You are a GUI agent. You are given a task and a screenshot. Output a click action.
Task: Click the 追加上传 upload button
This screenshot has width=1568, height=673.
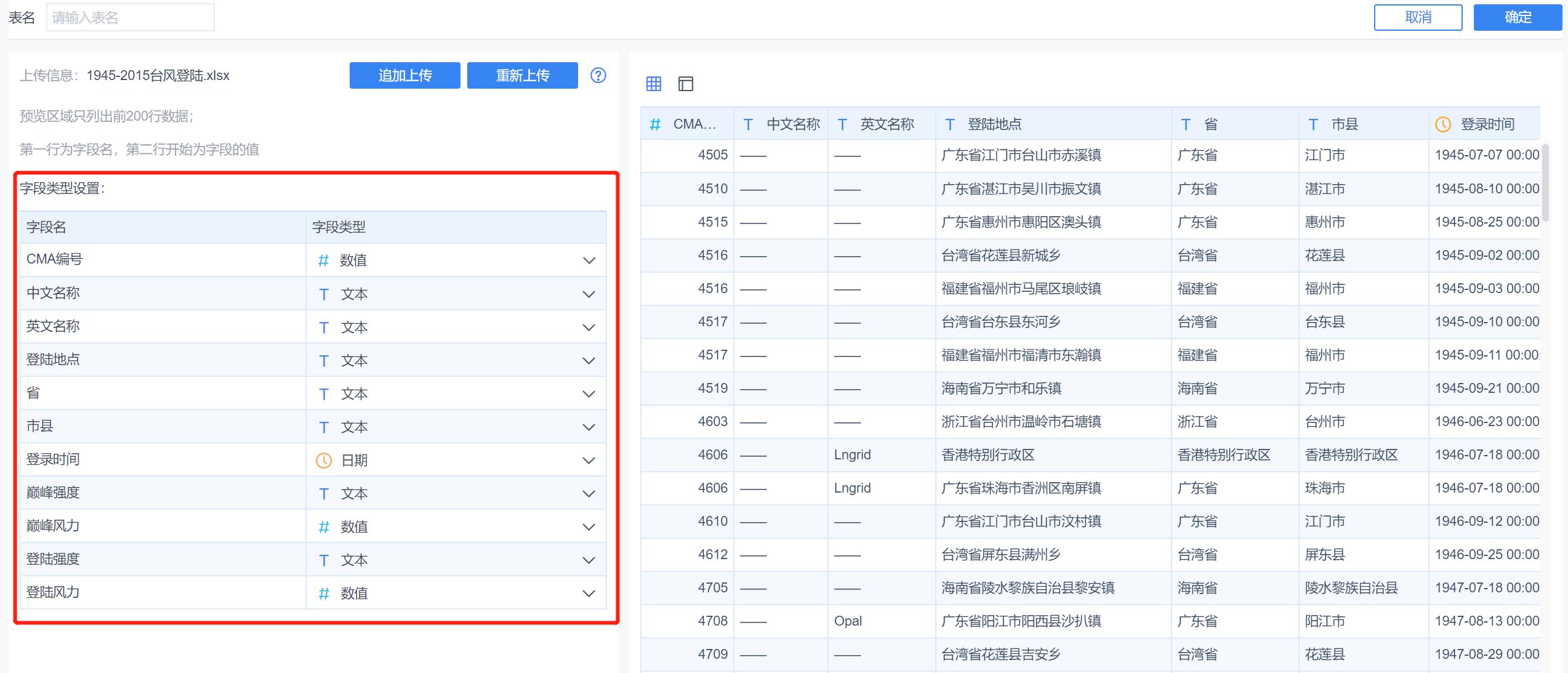(404, 75)
